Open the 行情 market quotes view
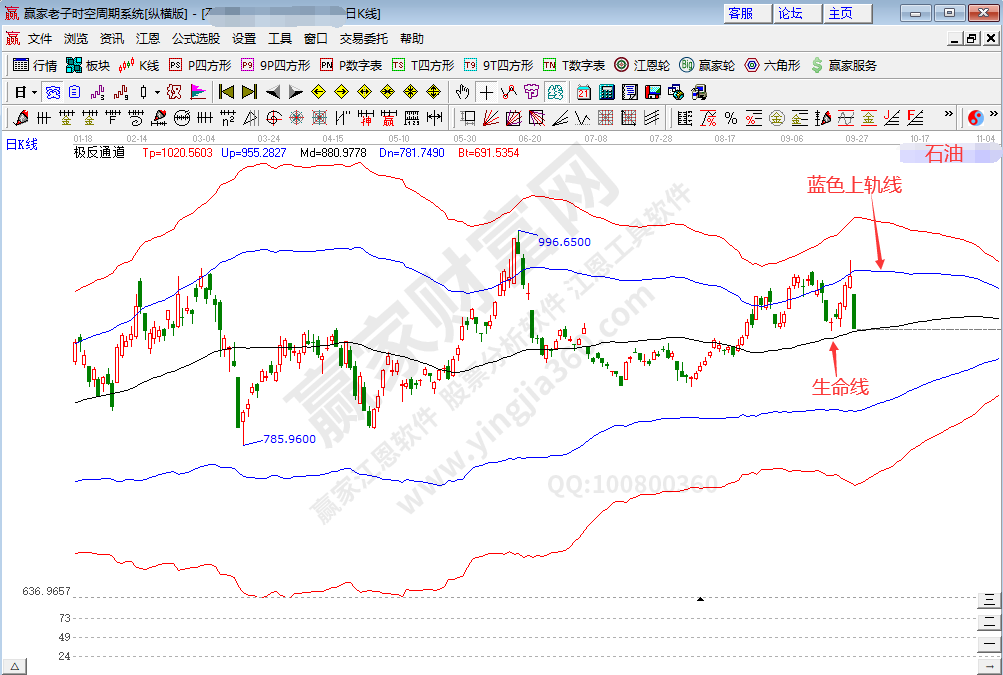Screen dimensions: 1003x675 click(x=35, y=65)
